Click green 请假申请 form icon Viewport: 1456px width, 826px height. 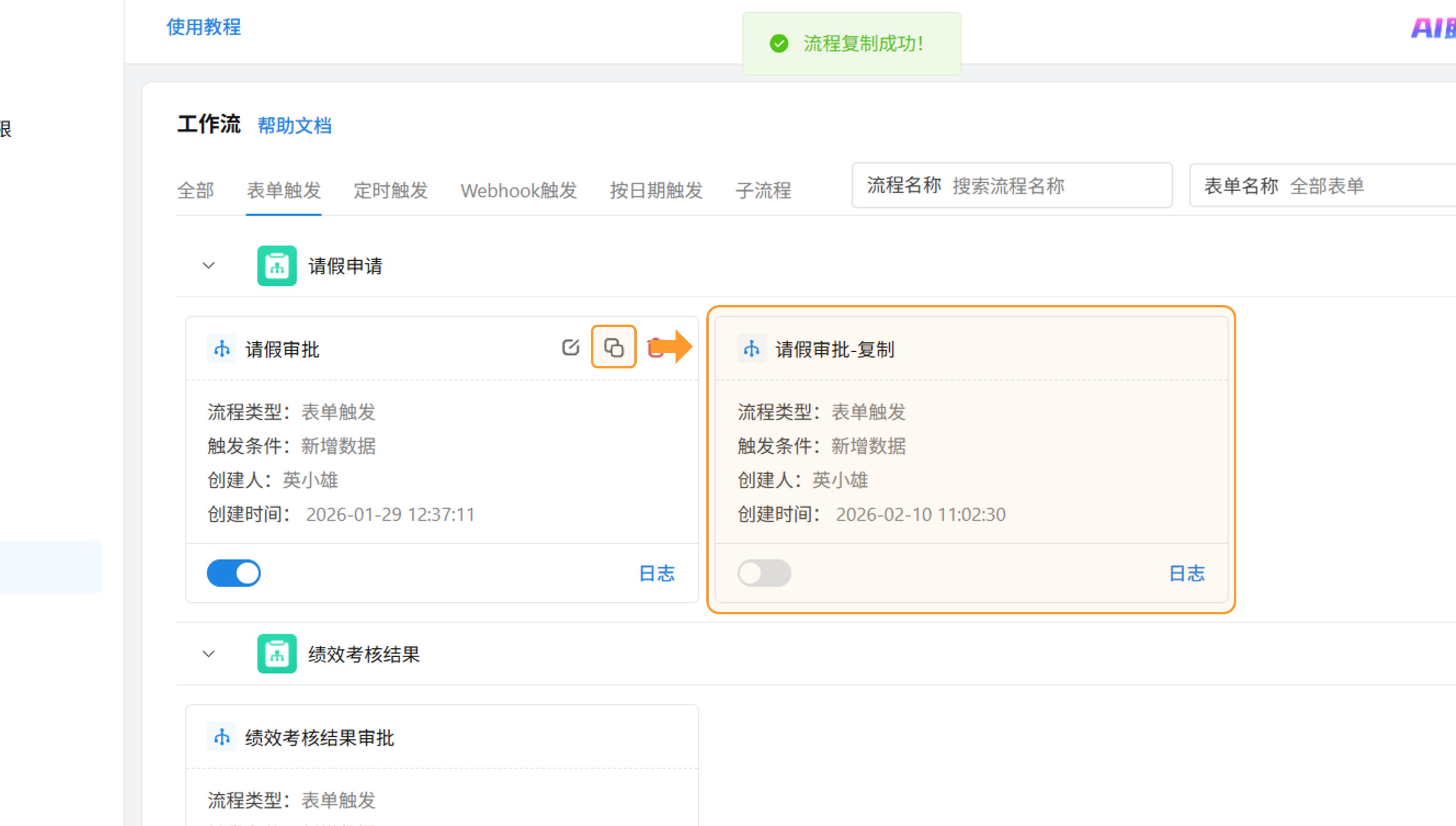pyautogui.click(x=277, y=265)
